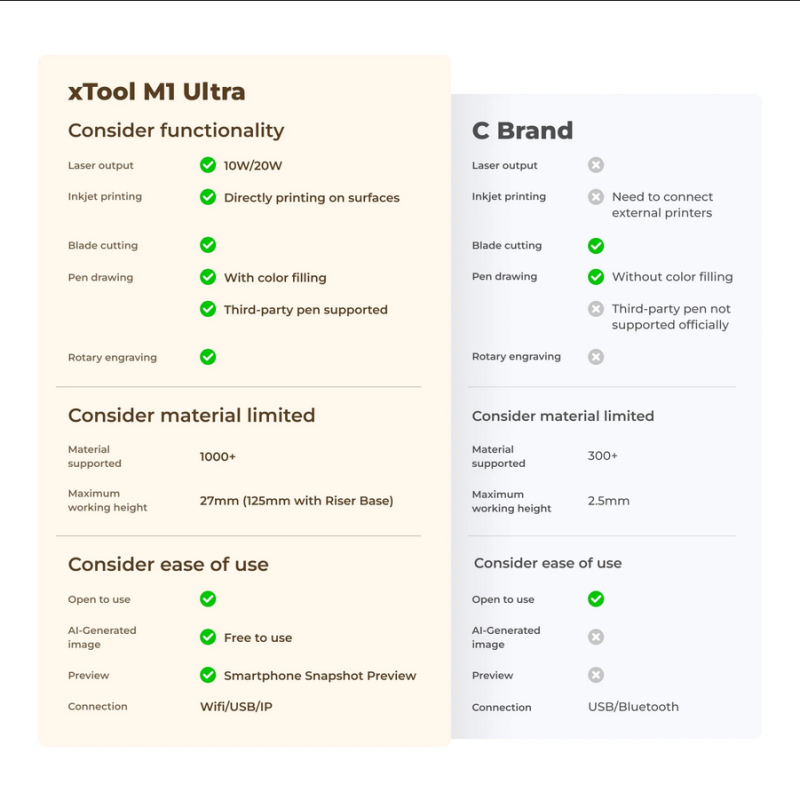Image resolution: width=800 pixels, height=800 pixels.
Task: Click the green check beside "10W/20W"
Action: (208, 165)
